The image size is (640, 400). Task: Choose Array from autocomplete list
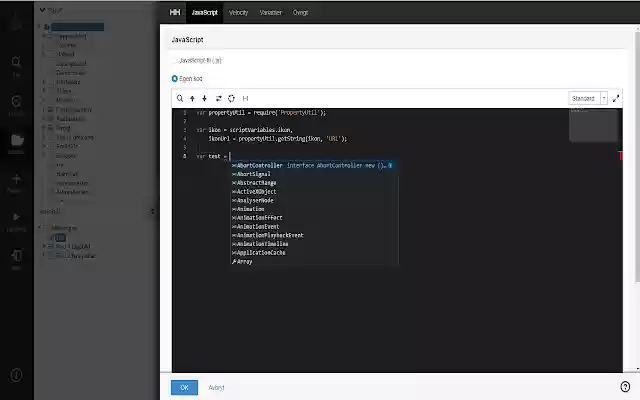tap(314, 262)
